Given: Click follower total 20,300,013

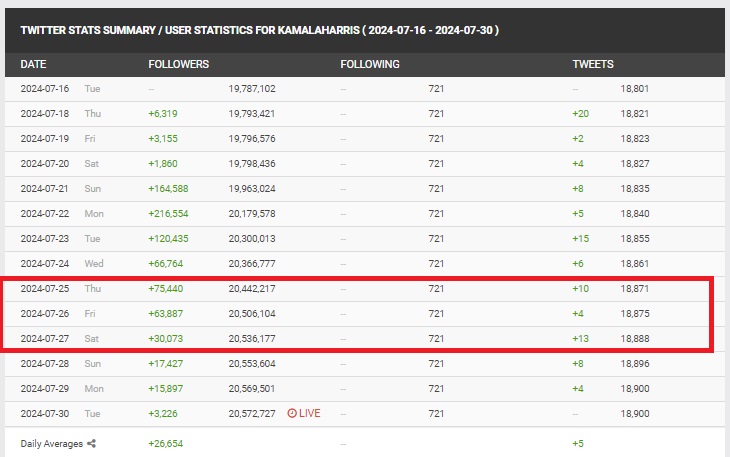Looking at the screenshot, I should click(x=252, y=239).
